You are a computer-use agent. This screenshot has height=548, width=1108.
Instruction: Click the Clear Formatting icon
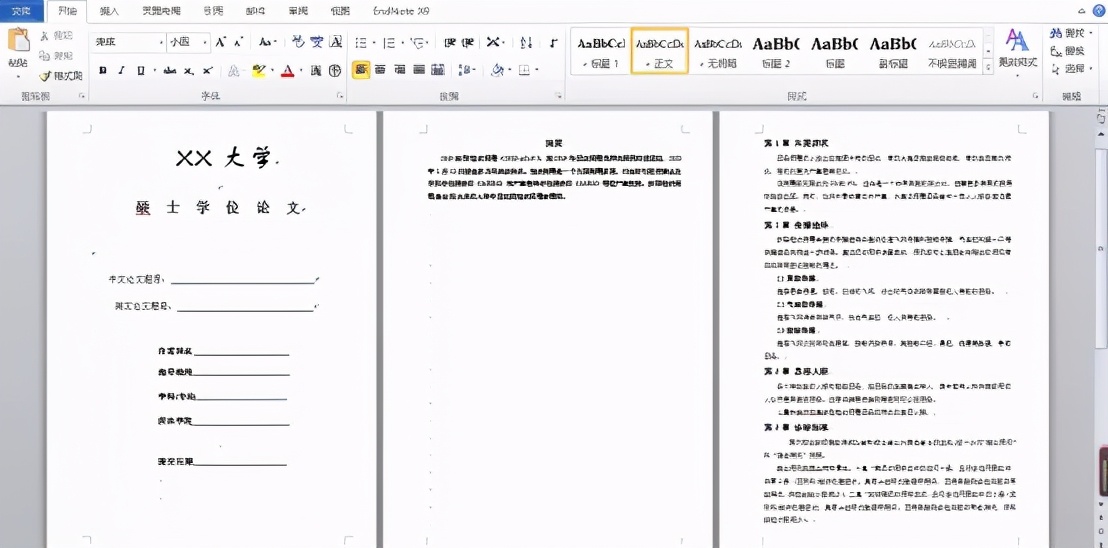[x=298, y=42]
